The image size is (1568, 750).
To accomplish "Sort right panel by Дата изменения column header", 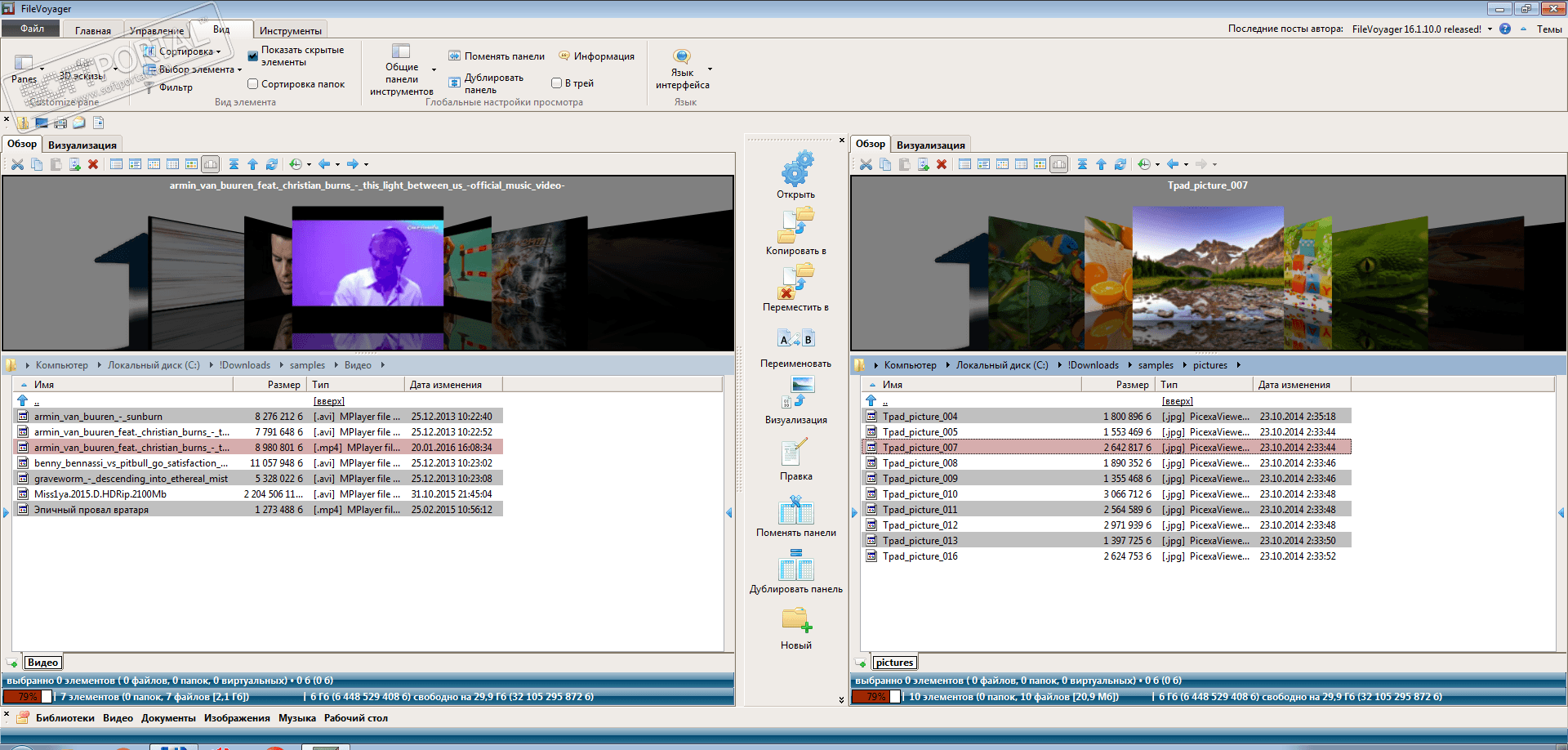I will [1302, 385].
